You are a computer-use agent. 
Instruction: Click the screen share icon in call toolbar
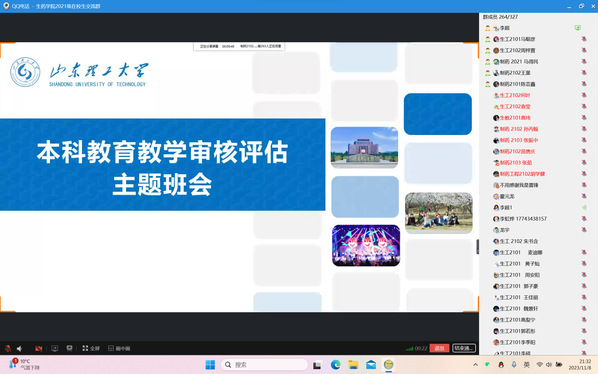coord(55,348)
